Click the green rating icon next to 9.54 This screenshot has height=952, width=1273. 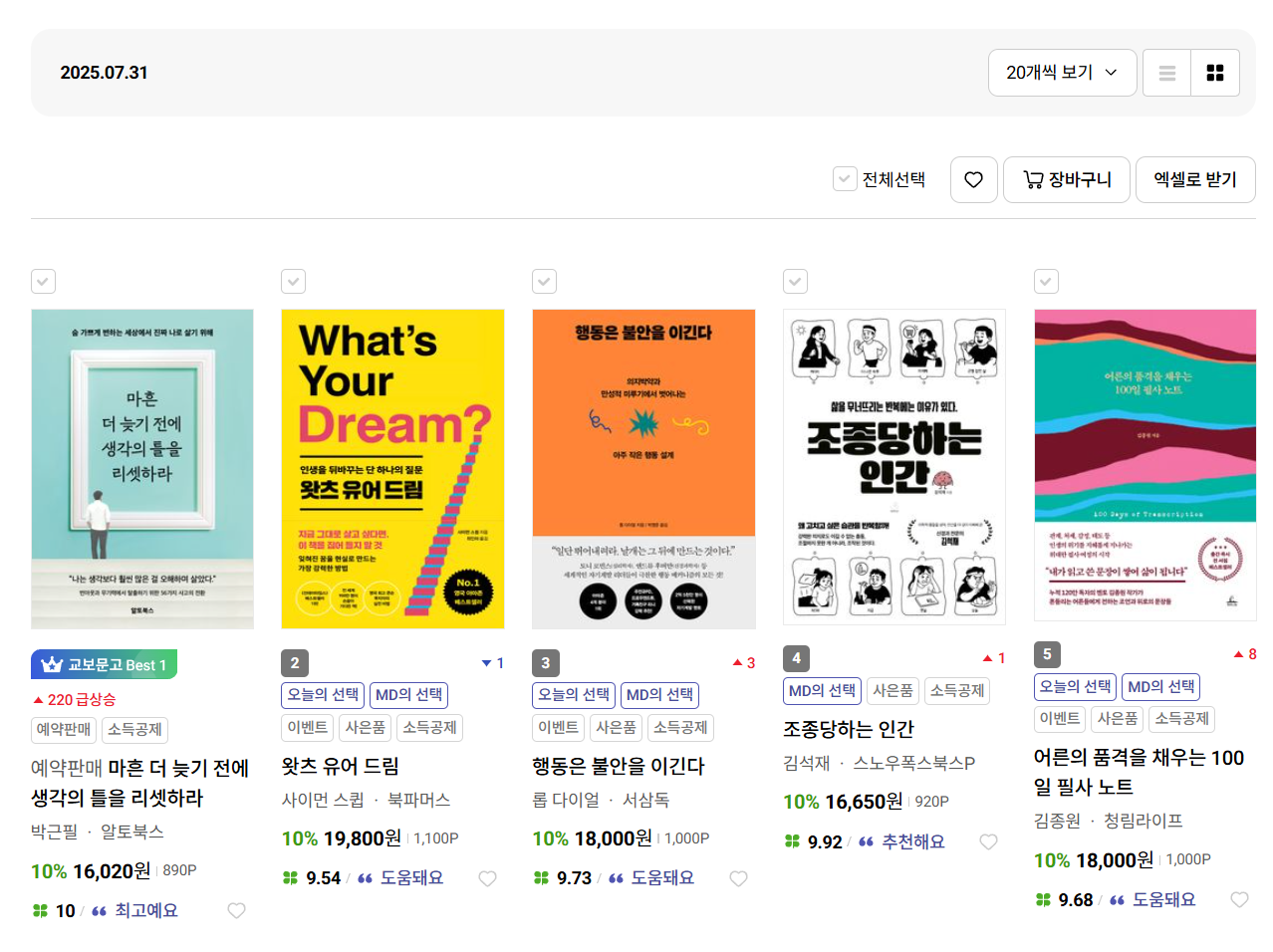pyautogui.click(x=291, y=877)
